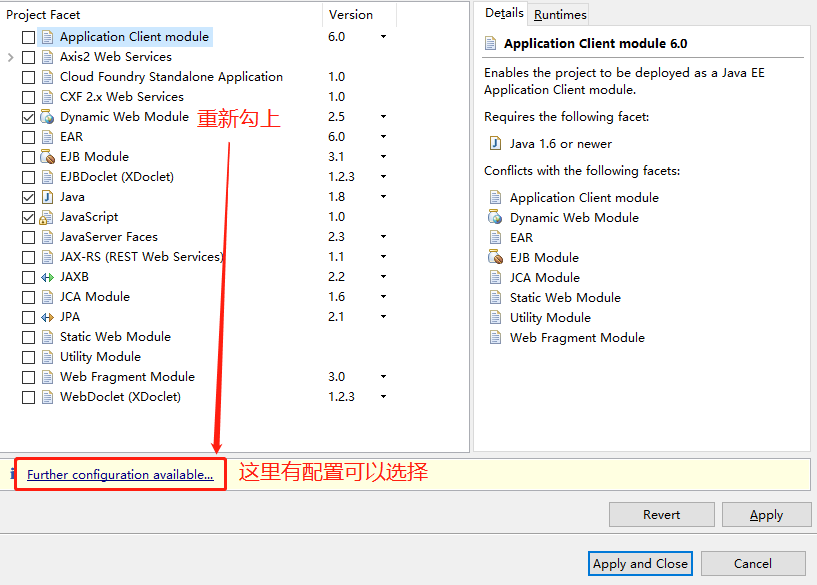Screen dimensions: 817x585
Task: Open EJB Module 3.1 version dropdown
Action: tap(383, 157)
